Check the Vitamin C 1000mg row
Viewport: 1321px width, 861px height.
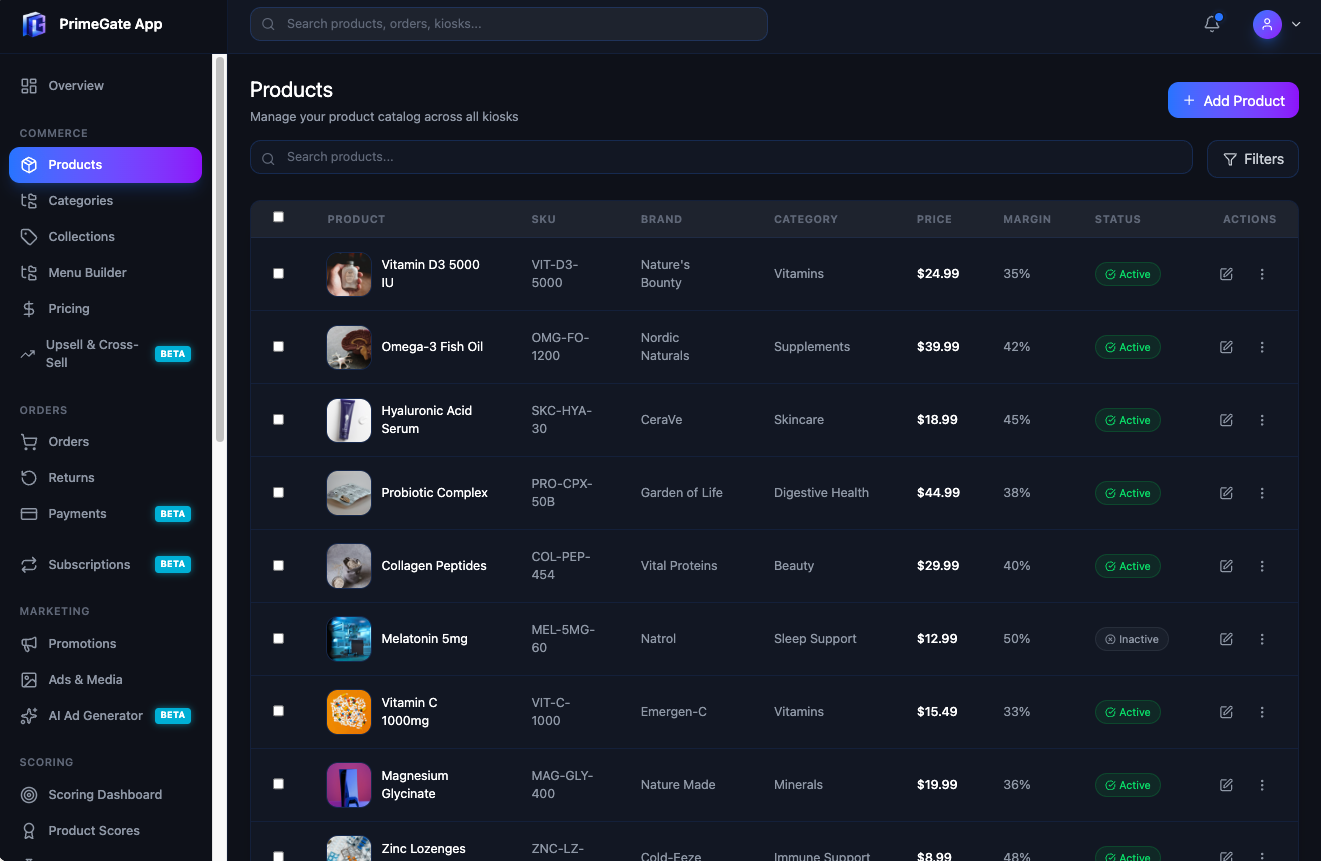[x=278, y=711]
